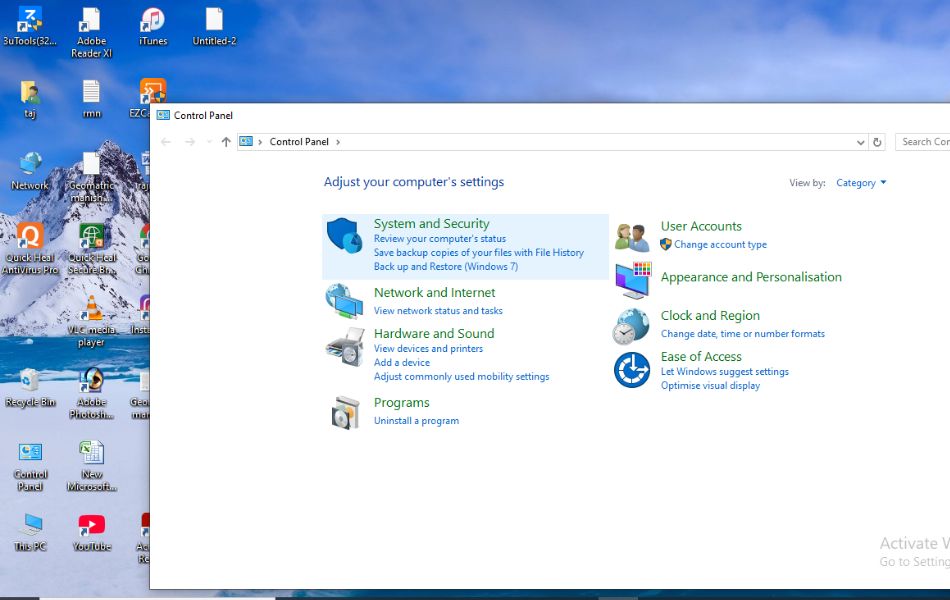Focus the Search Control Panel box
The height and width of the screenshot is (600, 950).
[923, 142]
